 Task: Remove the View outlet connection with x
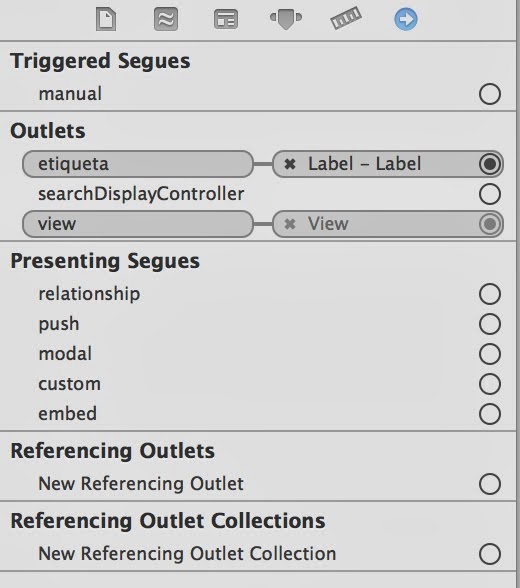pos(290,224)
